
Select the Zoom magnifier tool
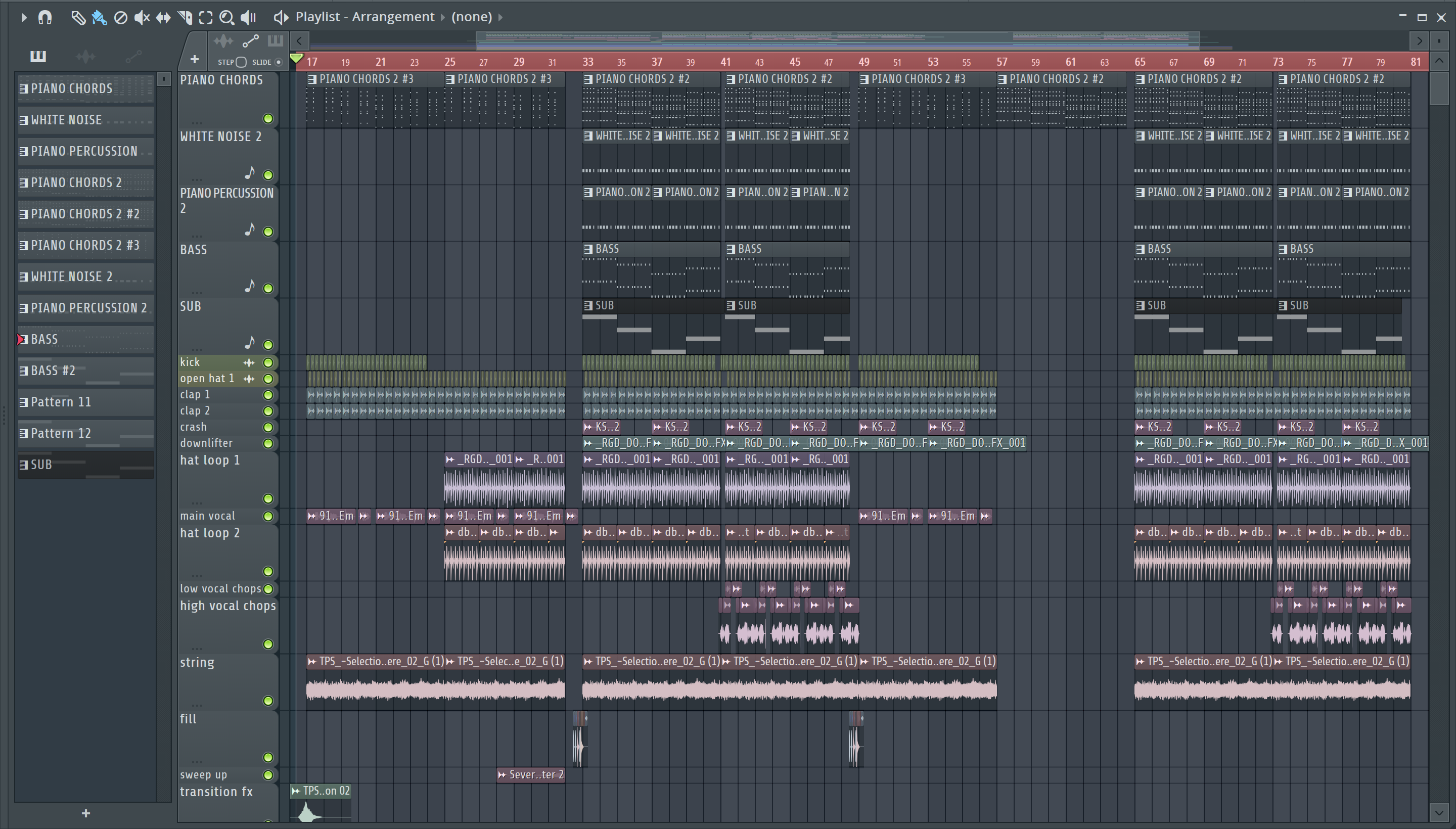[x=226, y=18]
